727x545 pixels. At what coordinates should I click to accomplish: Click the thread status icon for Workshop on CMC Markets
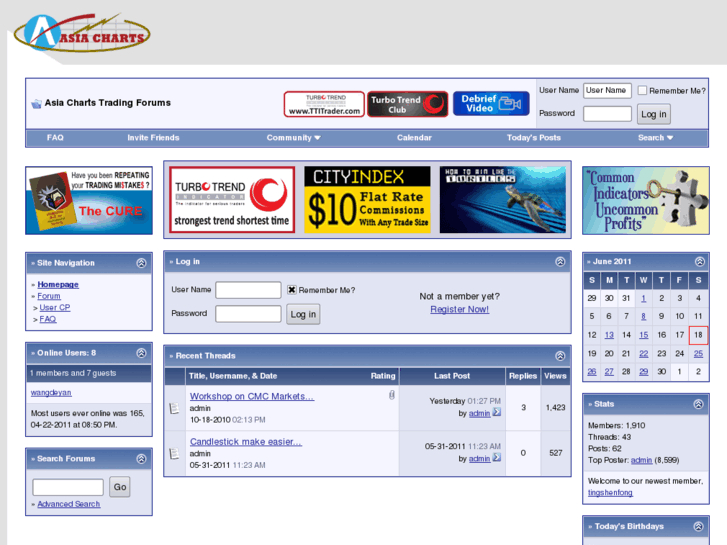click(175, 408)
